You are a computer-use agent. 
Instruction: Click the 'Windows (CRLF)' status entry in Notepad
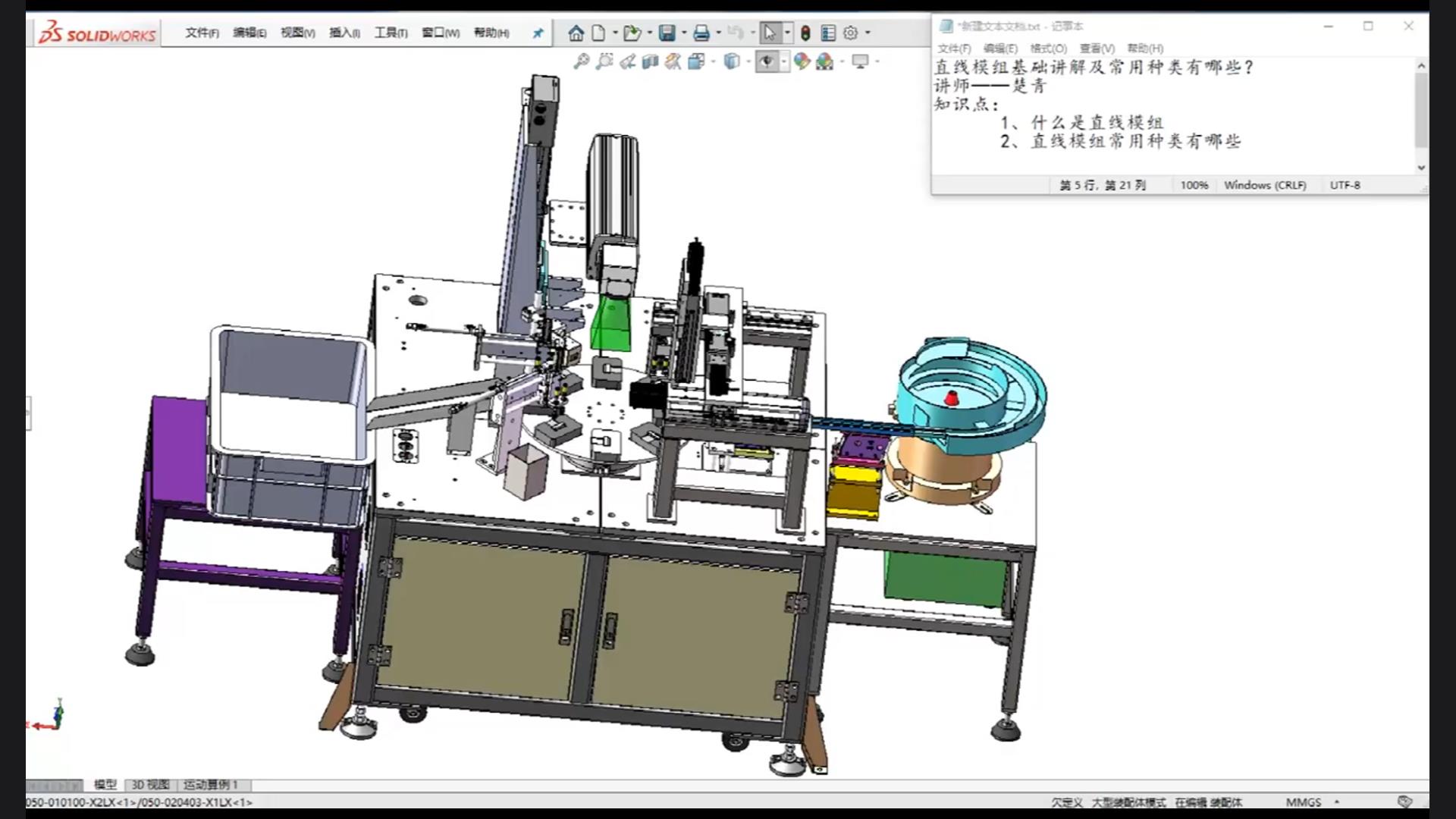1265,185
